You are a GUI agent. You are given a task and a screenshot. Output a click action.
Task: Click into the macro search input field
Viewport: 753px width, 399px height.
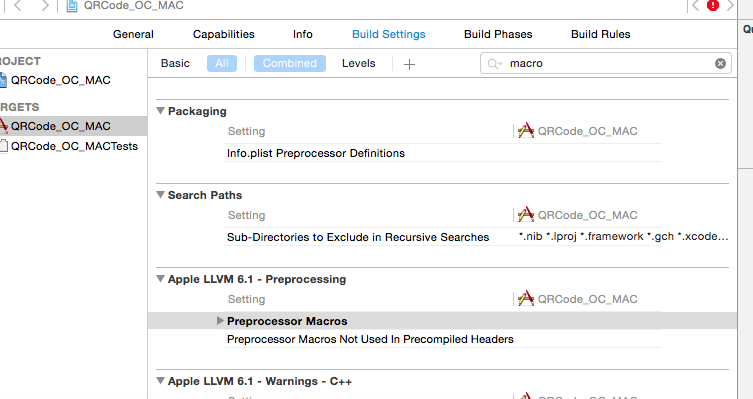(610, 63)
